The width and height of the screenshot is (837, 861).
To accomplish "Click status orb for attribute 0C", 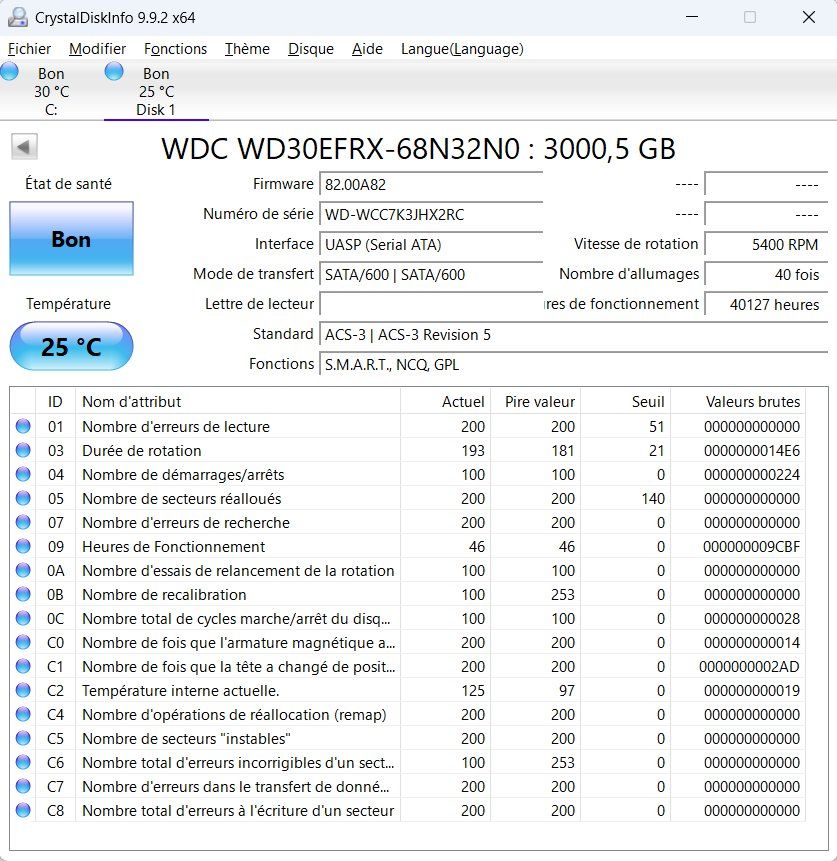I will pyautogui.click(x=23, y=618).
